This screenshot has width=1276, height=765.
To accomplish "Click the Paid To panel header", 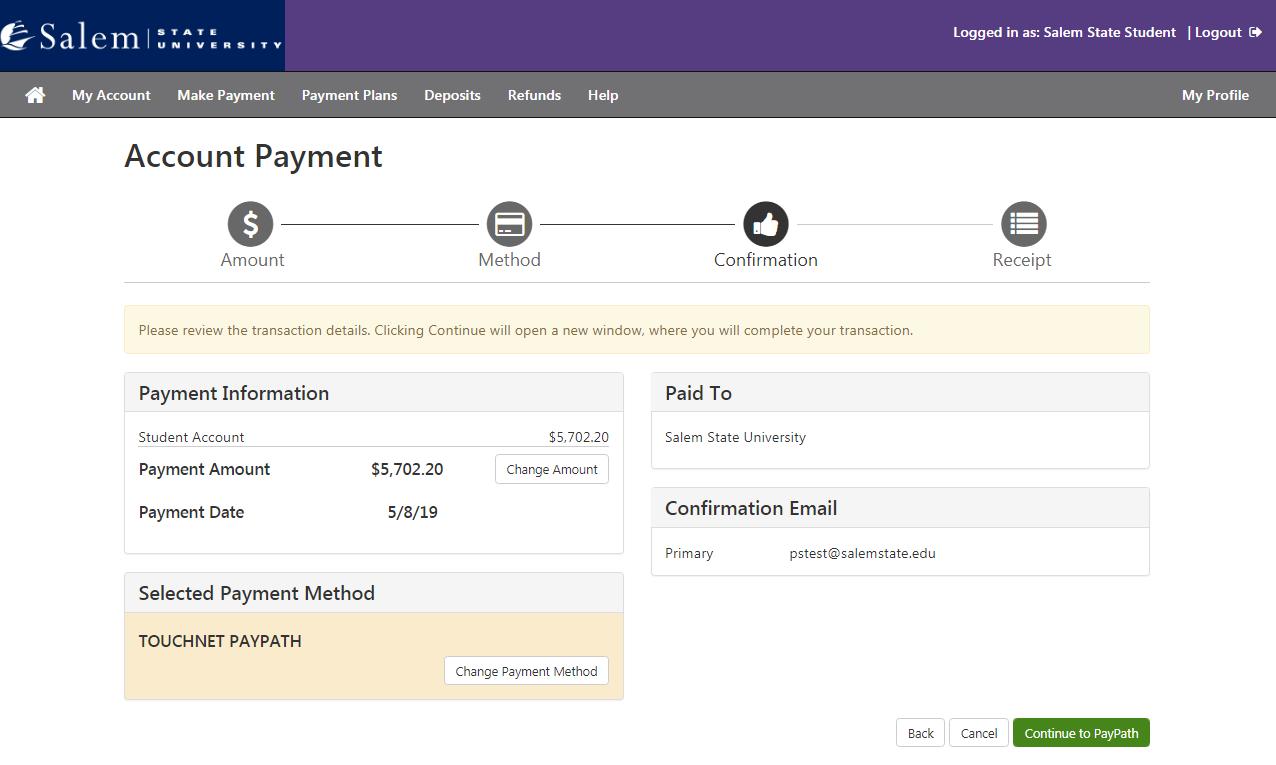I will pos(900,393).
